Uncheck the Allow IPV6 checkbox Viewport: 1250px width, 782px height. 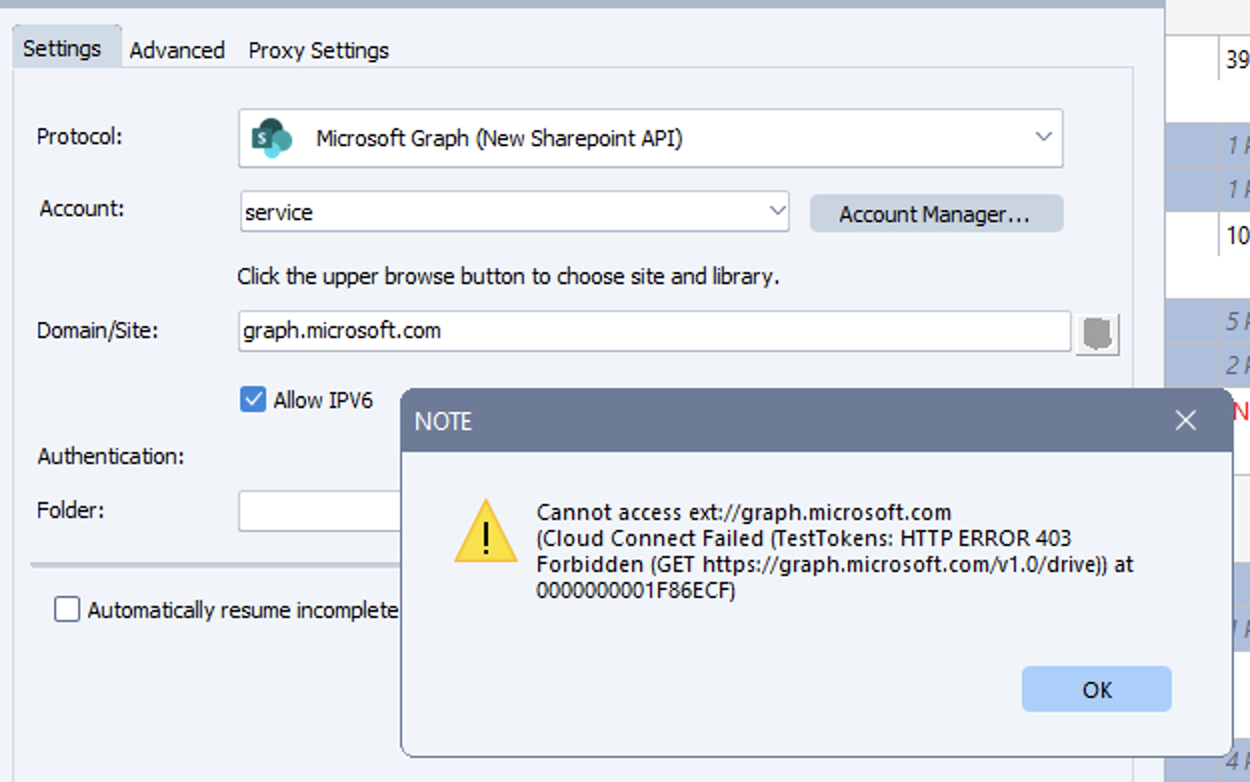click(253, 400)
